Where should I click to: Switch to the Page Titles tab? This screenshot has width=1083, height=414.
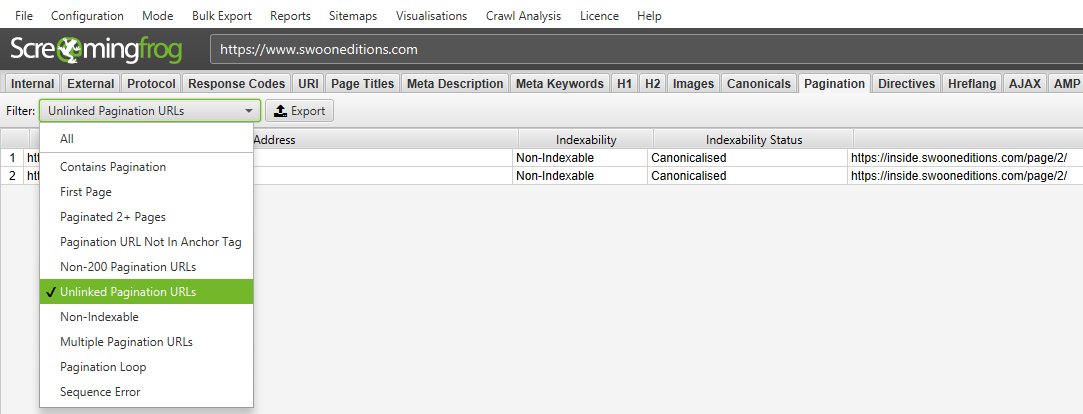363,84
